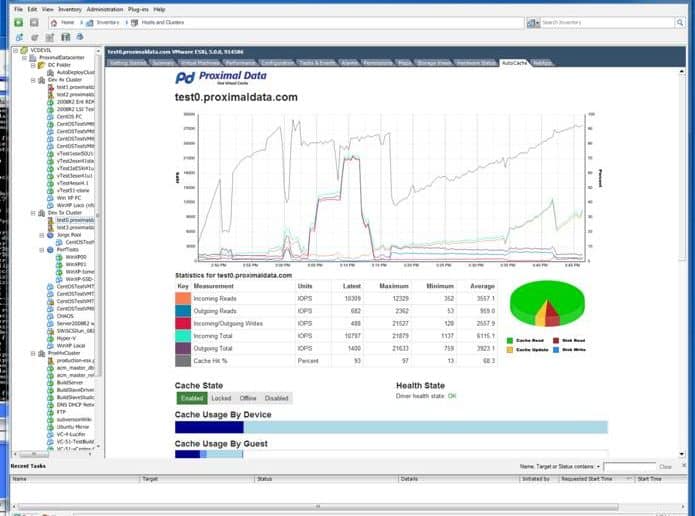The width and height of the screenshot is (695, 516).
Task: Open the Inventory menu
Action: click(x=70, y=9)
